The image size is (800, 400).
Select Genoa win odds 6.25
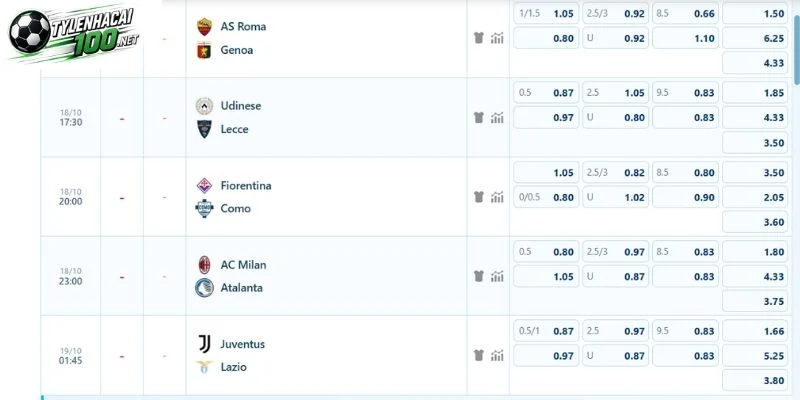coord(755,38)
